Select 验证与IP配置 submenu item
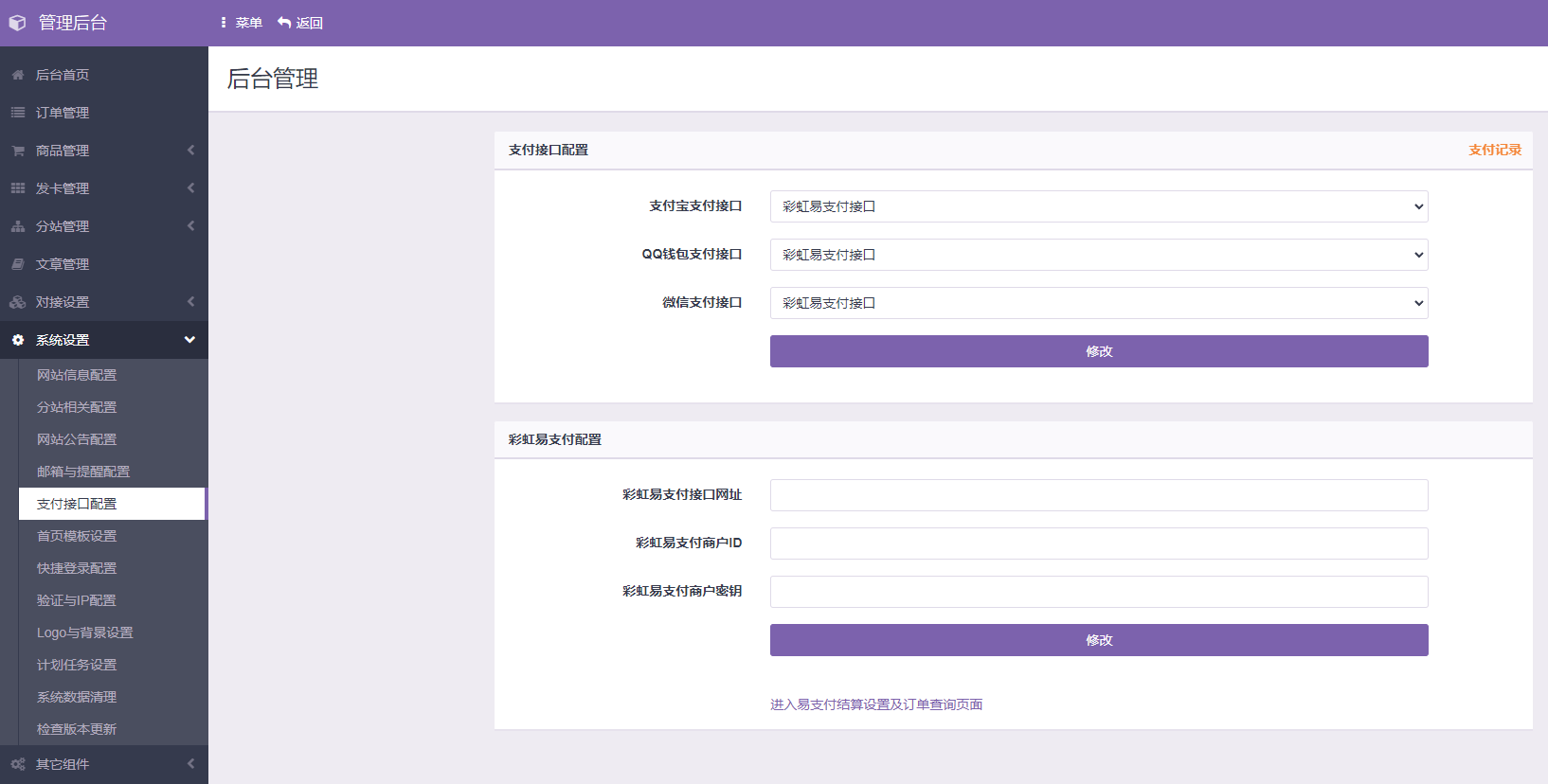 pos(112,600)
